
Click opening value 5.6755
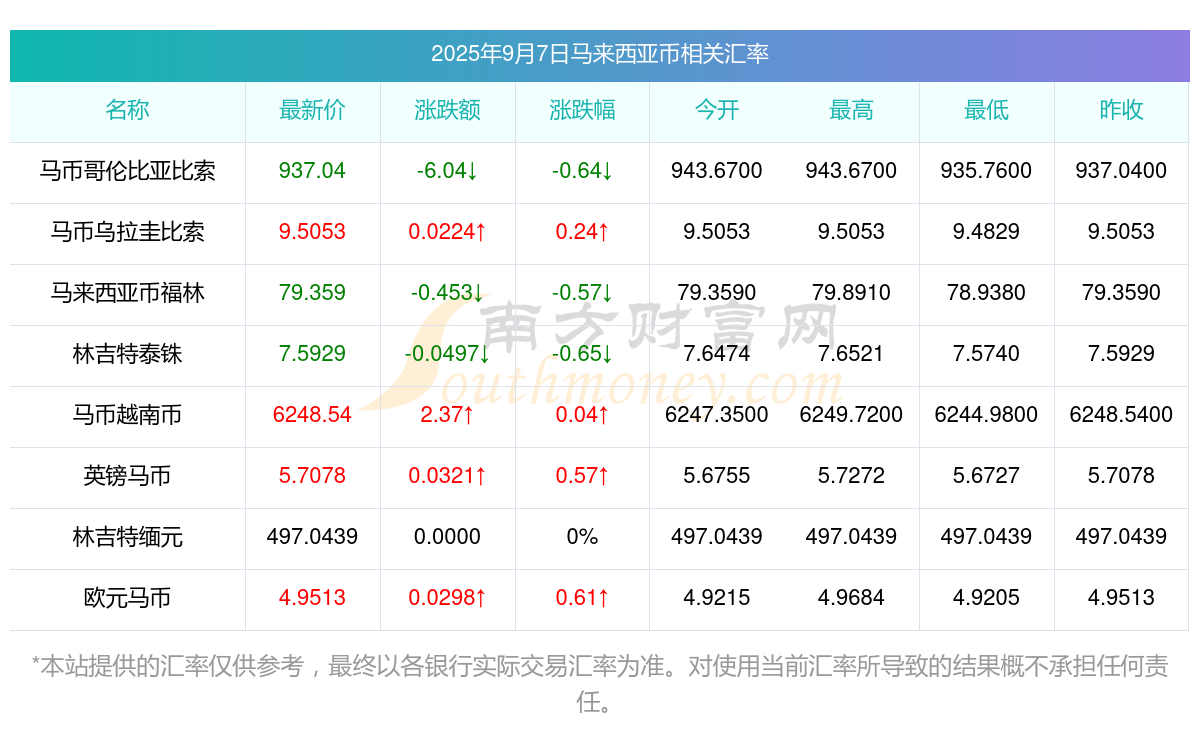point(717,476)
